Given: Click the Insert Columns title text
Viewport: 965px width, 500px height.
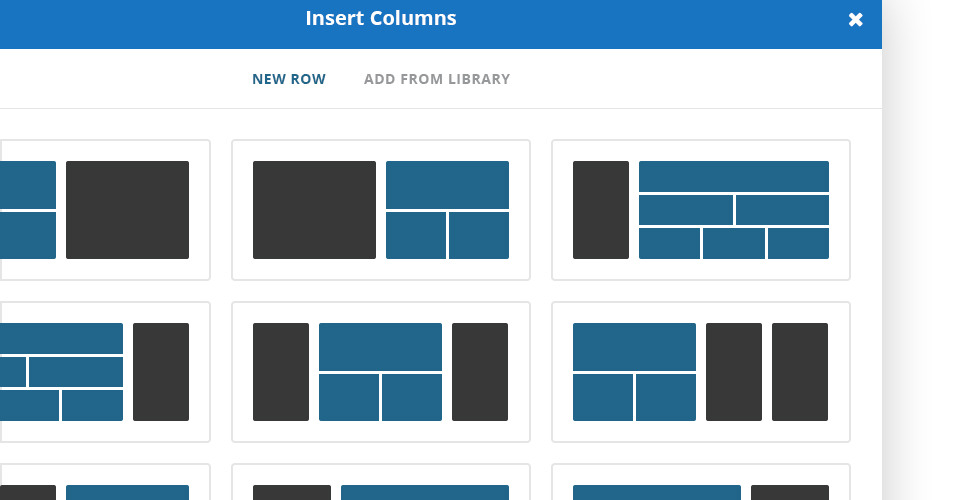Looking at the screenshot, I should click(381, 18).
